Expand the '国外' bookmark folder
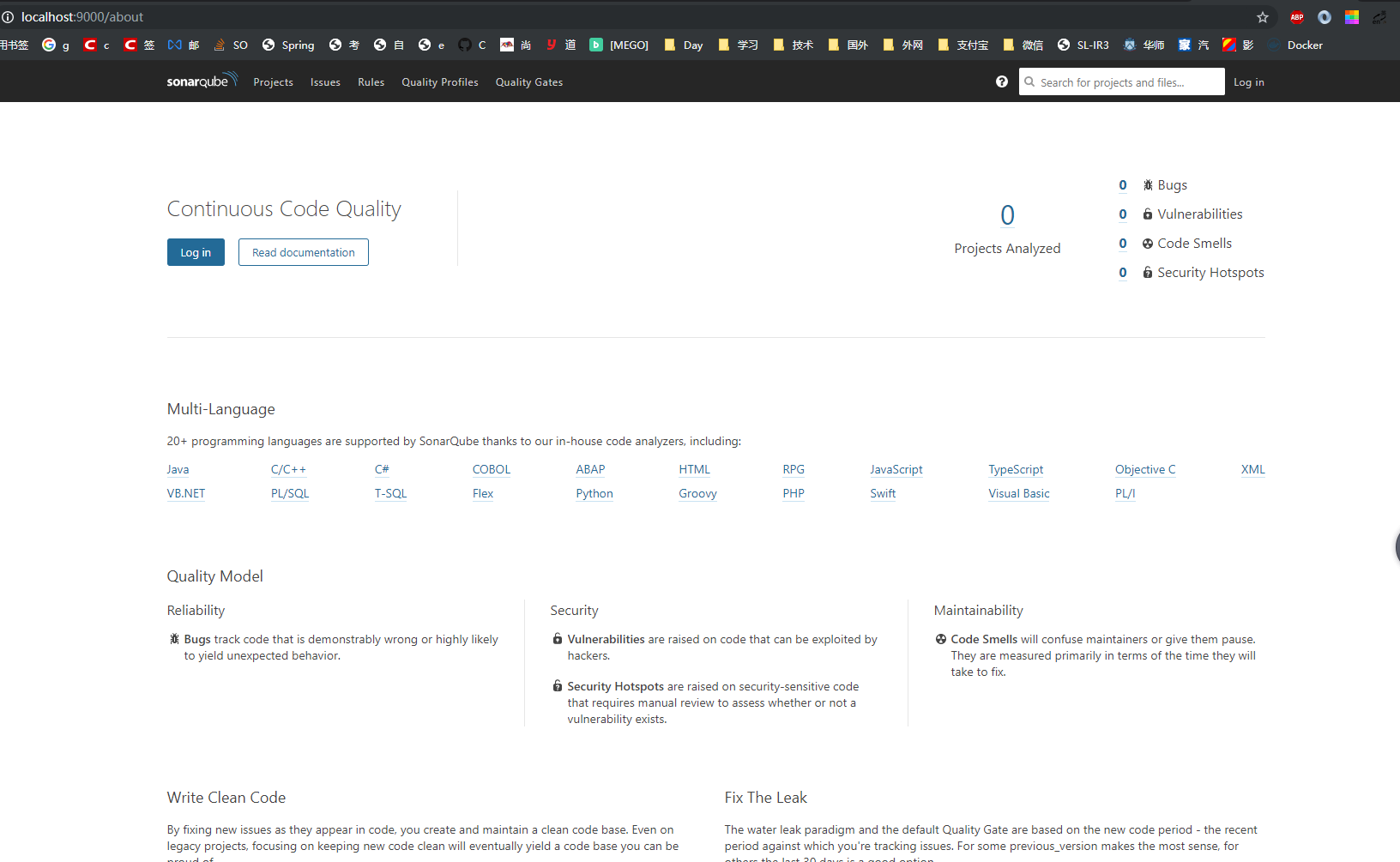This screenshot has width=1400, height=862. (x=848, y=45)
